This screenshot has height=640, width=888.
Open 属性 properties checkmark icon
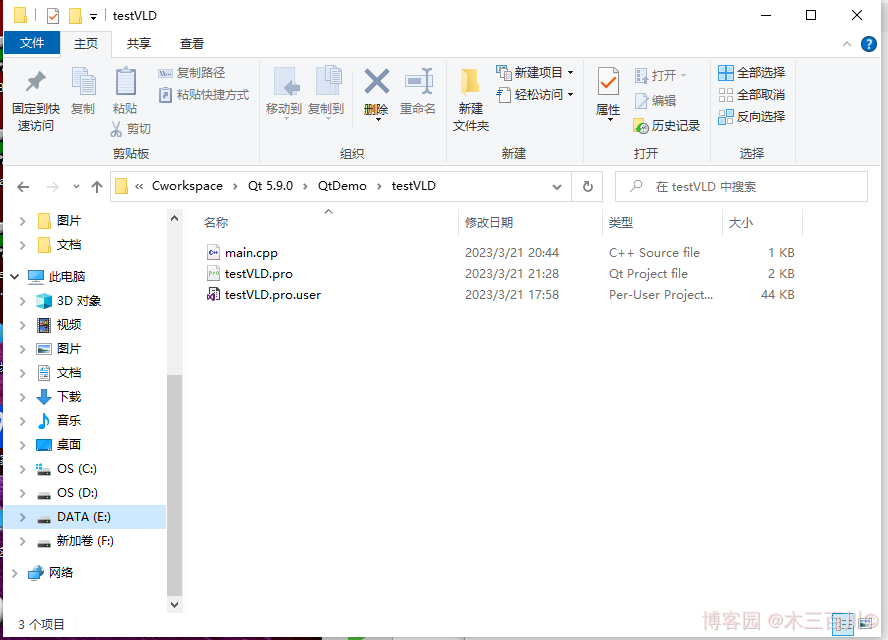click(608, 82)
